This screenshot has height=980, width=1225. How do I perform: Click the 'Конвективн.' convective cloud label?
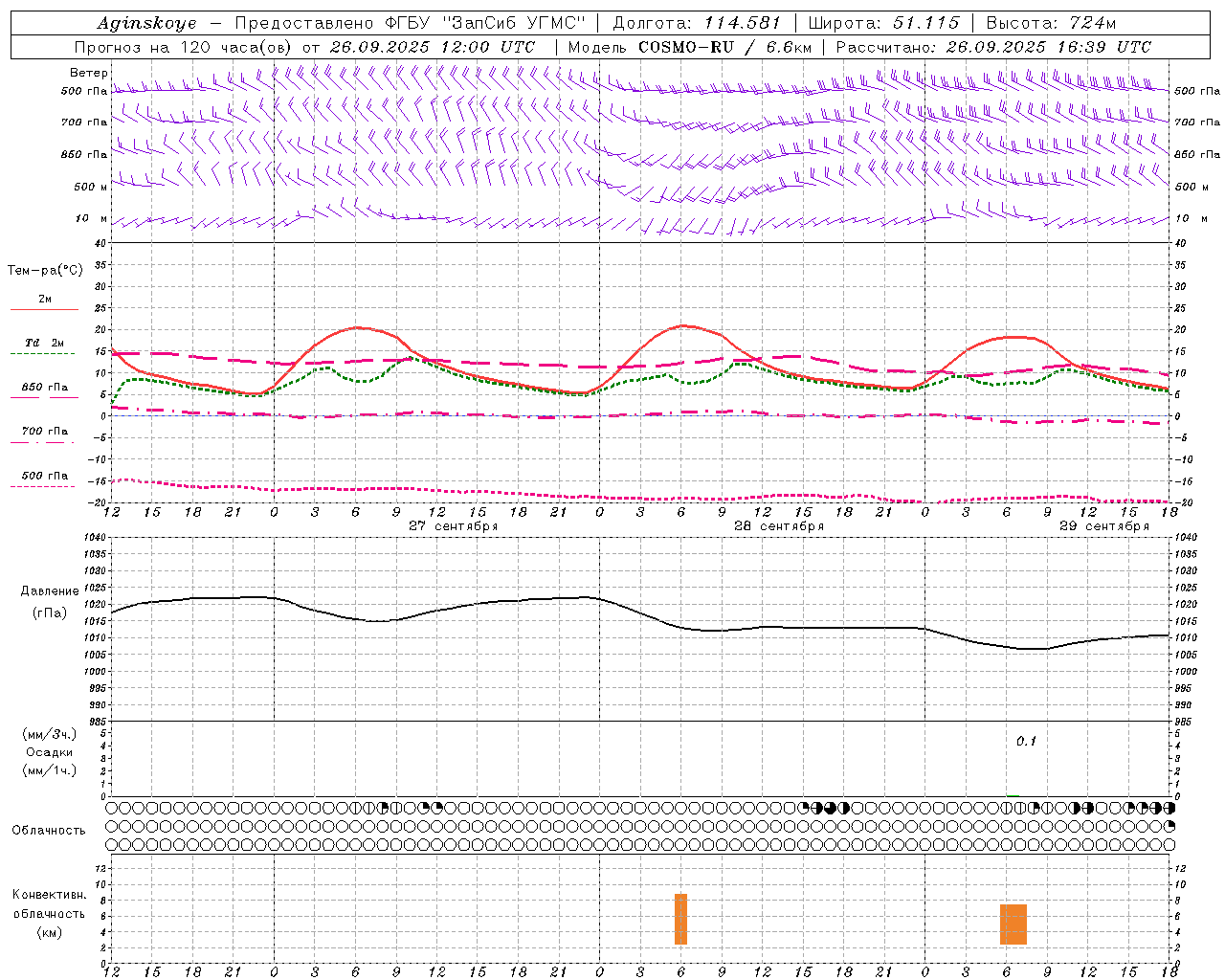[x=50, y=895]
